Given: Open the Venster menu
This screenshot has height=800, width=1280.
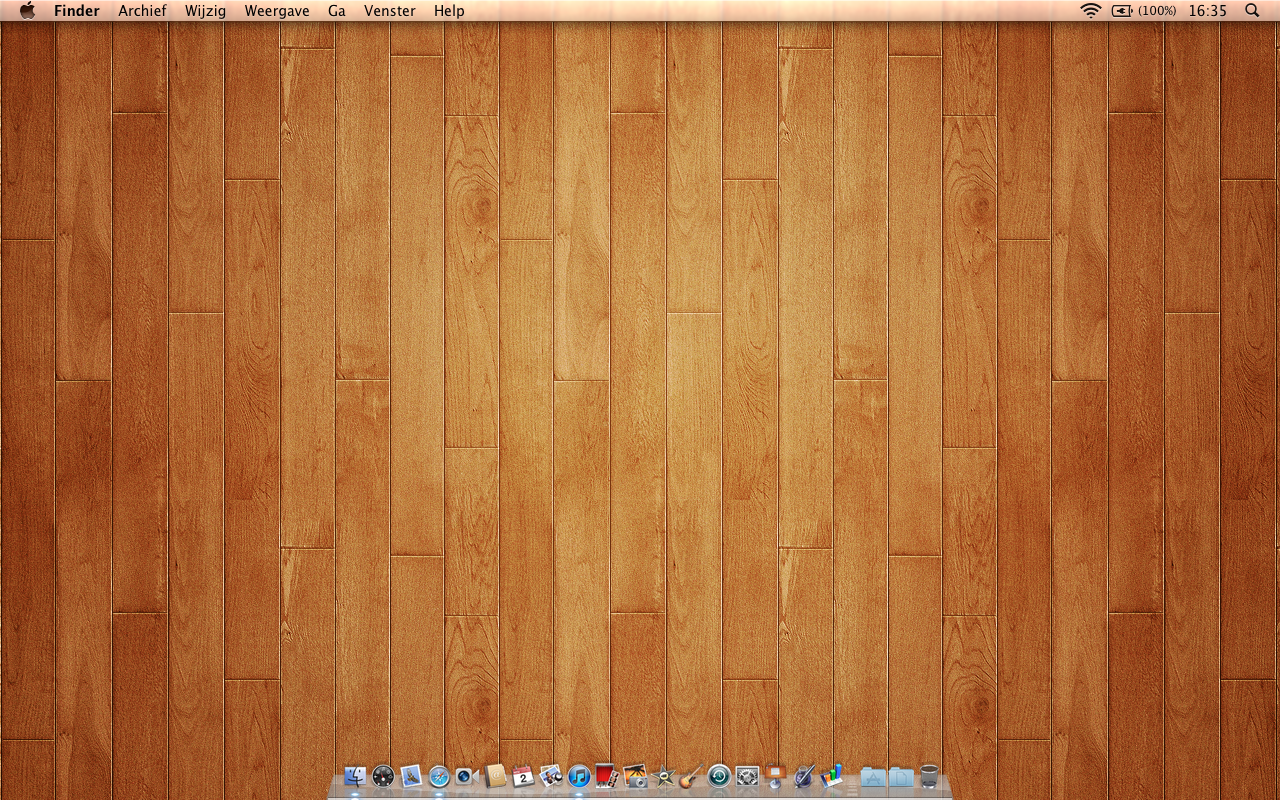Looking at the screenshot, I should click(390, 11).
